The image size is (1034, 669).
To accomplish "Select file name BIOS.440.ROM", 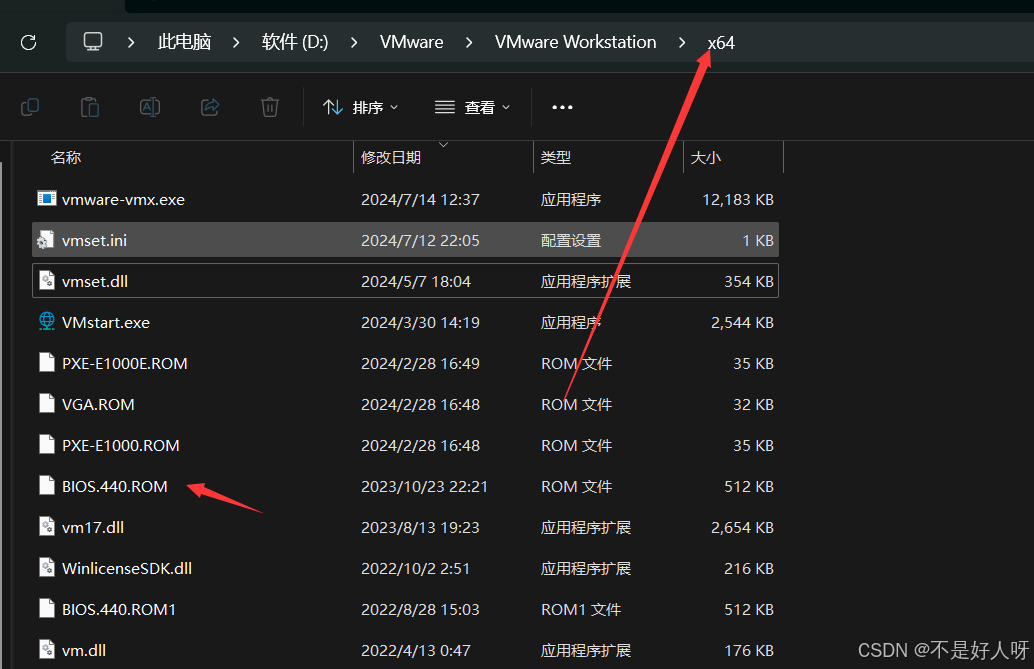I will [115, 486].
